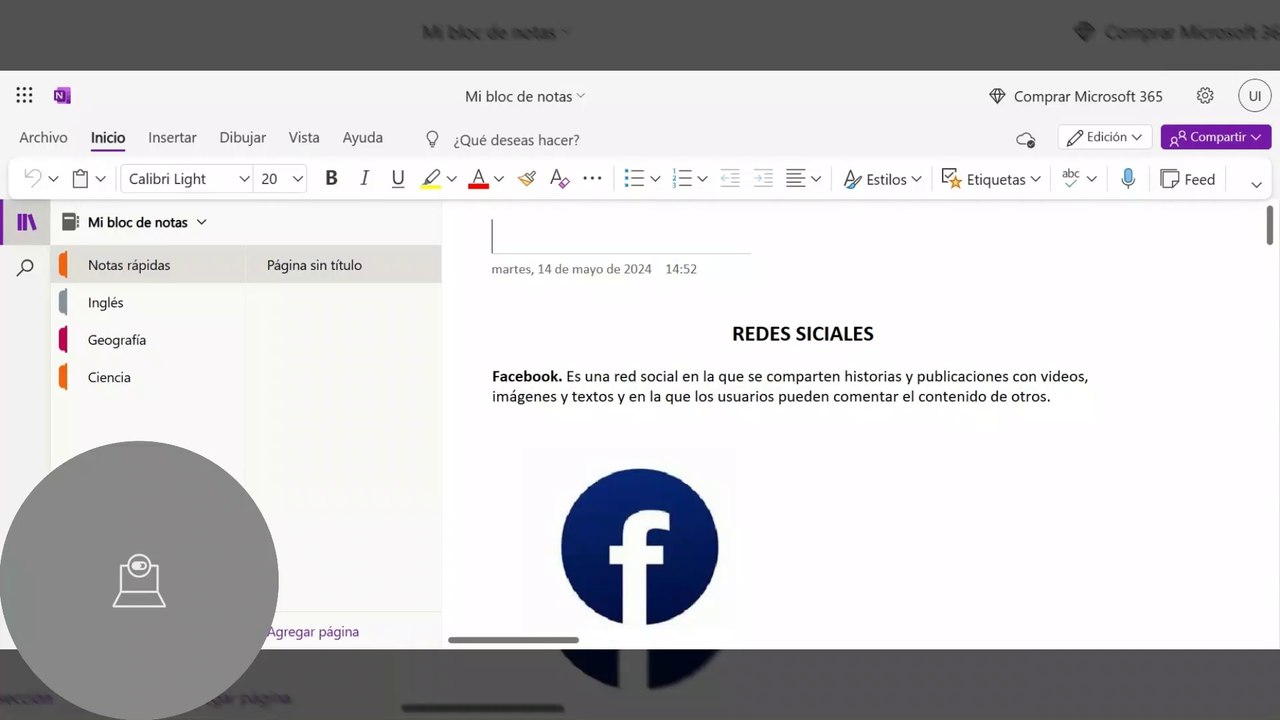This screenshot has width=1280, height=720.
Task: Select the Inglés section
Action: 148,302
